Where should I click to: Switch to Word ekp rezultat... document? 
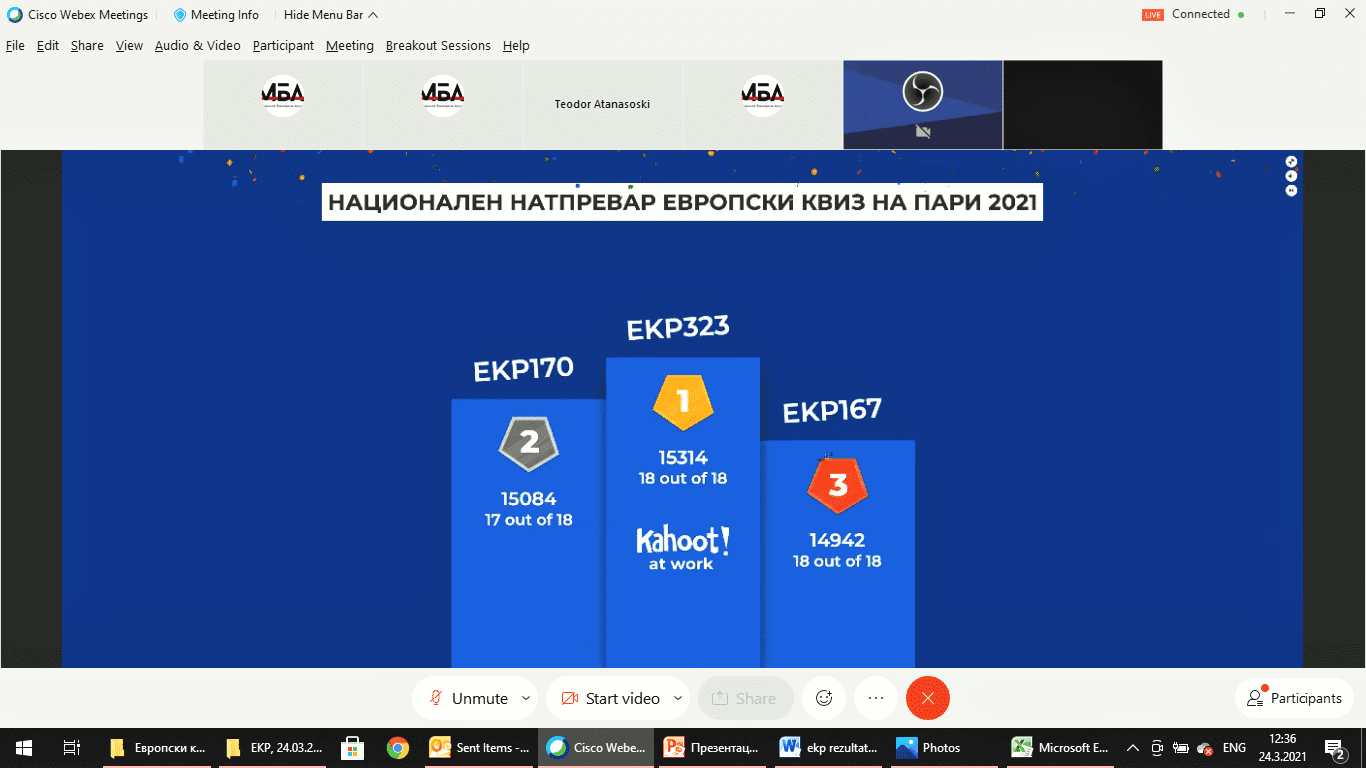(x=829, y=748)
